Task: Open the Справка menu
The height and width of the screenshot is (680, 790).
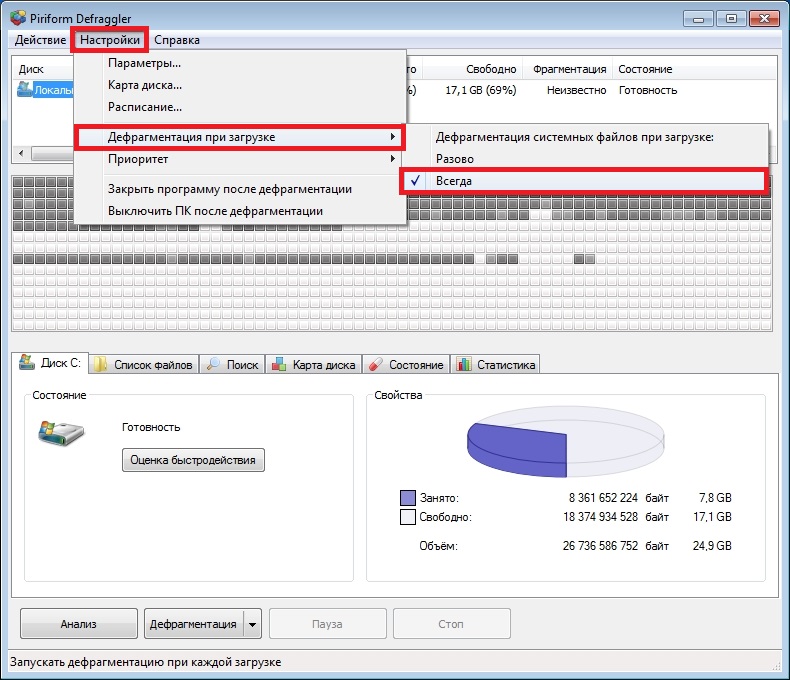Action: click(x=177, y=40)
